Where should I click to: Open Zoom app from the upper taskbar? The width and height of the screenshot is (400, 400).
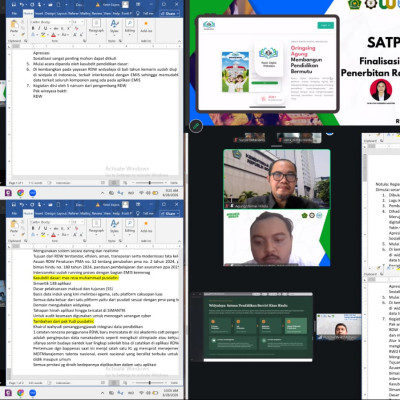coord(32,193)
